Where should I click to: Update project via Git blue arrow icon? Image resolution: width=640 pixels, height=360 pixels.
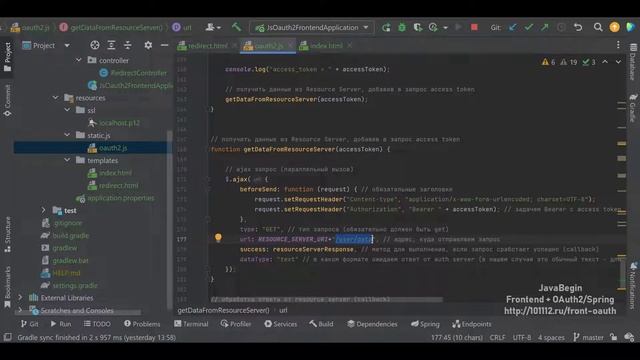click(x=513, y=27)
